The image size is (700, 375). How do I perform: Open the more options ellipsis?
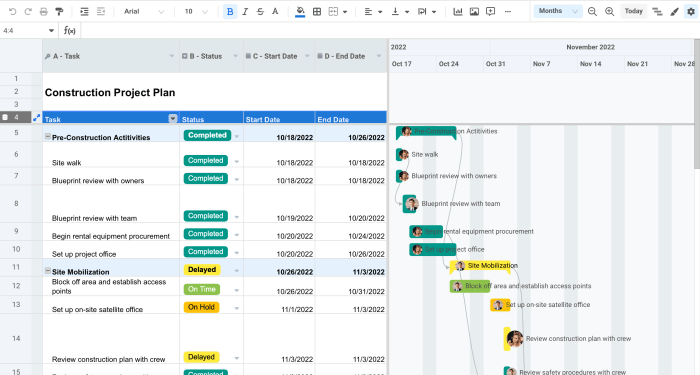coord(508,12)
